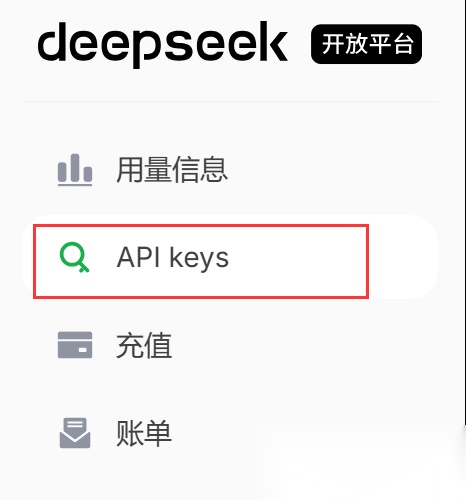Viewport: 466px width, 500px height.
Task: Open the 账单 section
Action: click(x=230, y=433)
